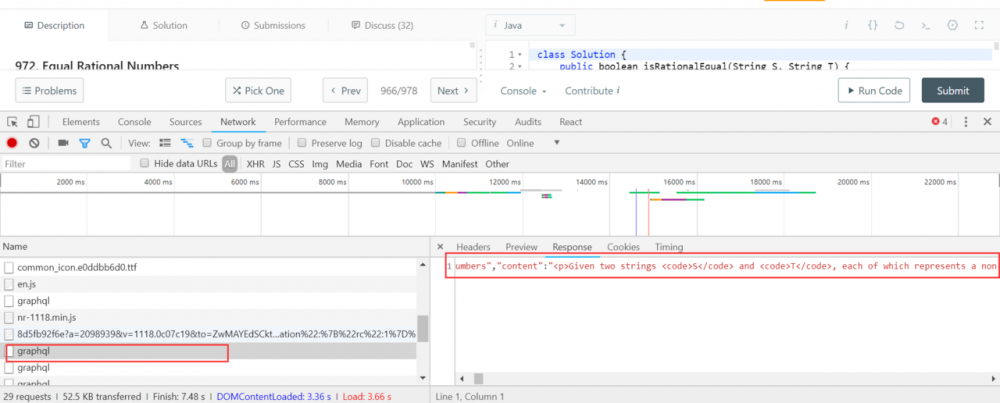Open the Online throttling dropdown
The height and width of the screenshot is (403, 1000).
533,143
